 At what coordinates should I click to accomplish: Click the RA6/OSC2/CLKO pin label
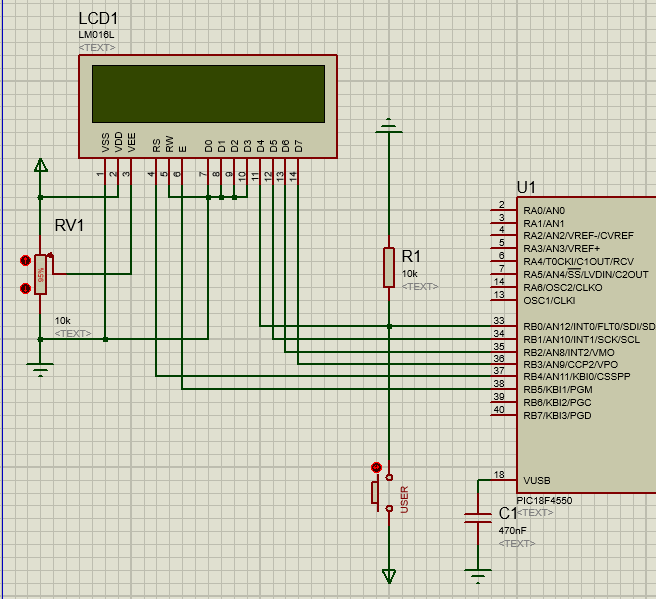click(x=563, y=287)
